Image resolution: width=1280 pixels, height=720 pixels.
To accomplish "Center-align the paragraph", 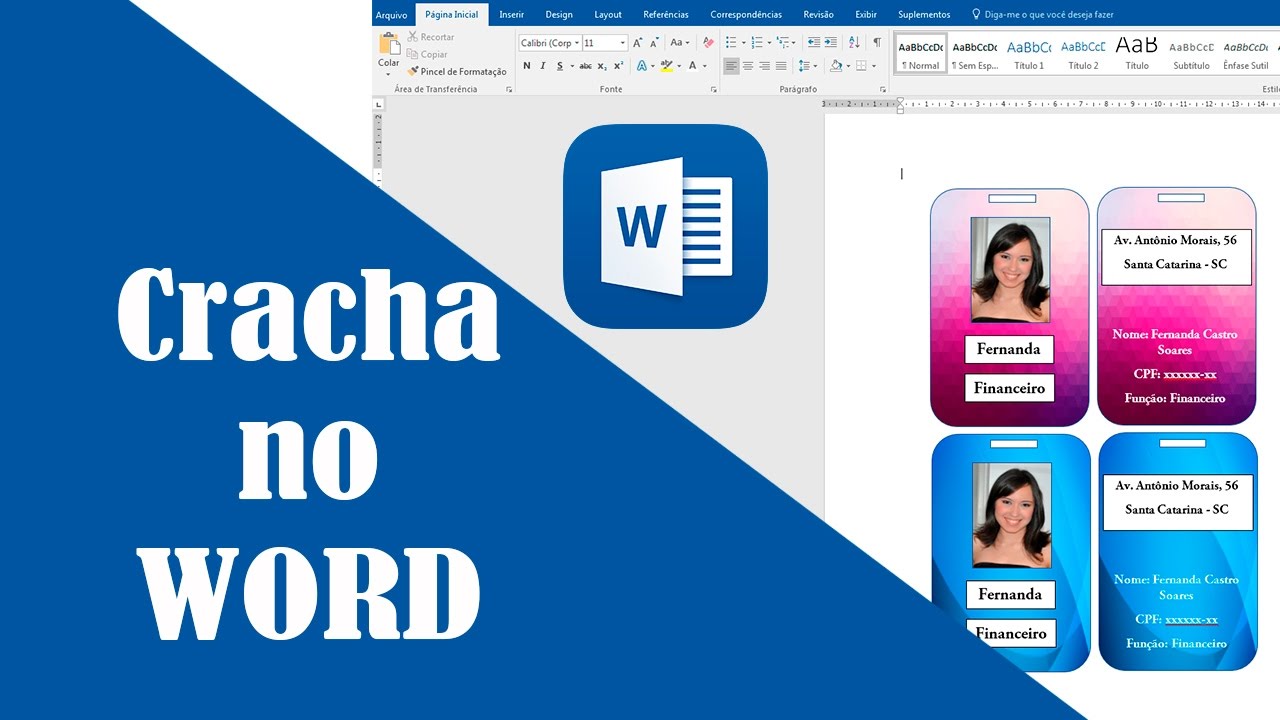I will [x=748, y=66].
